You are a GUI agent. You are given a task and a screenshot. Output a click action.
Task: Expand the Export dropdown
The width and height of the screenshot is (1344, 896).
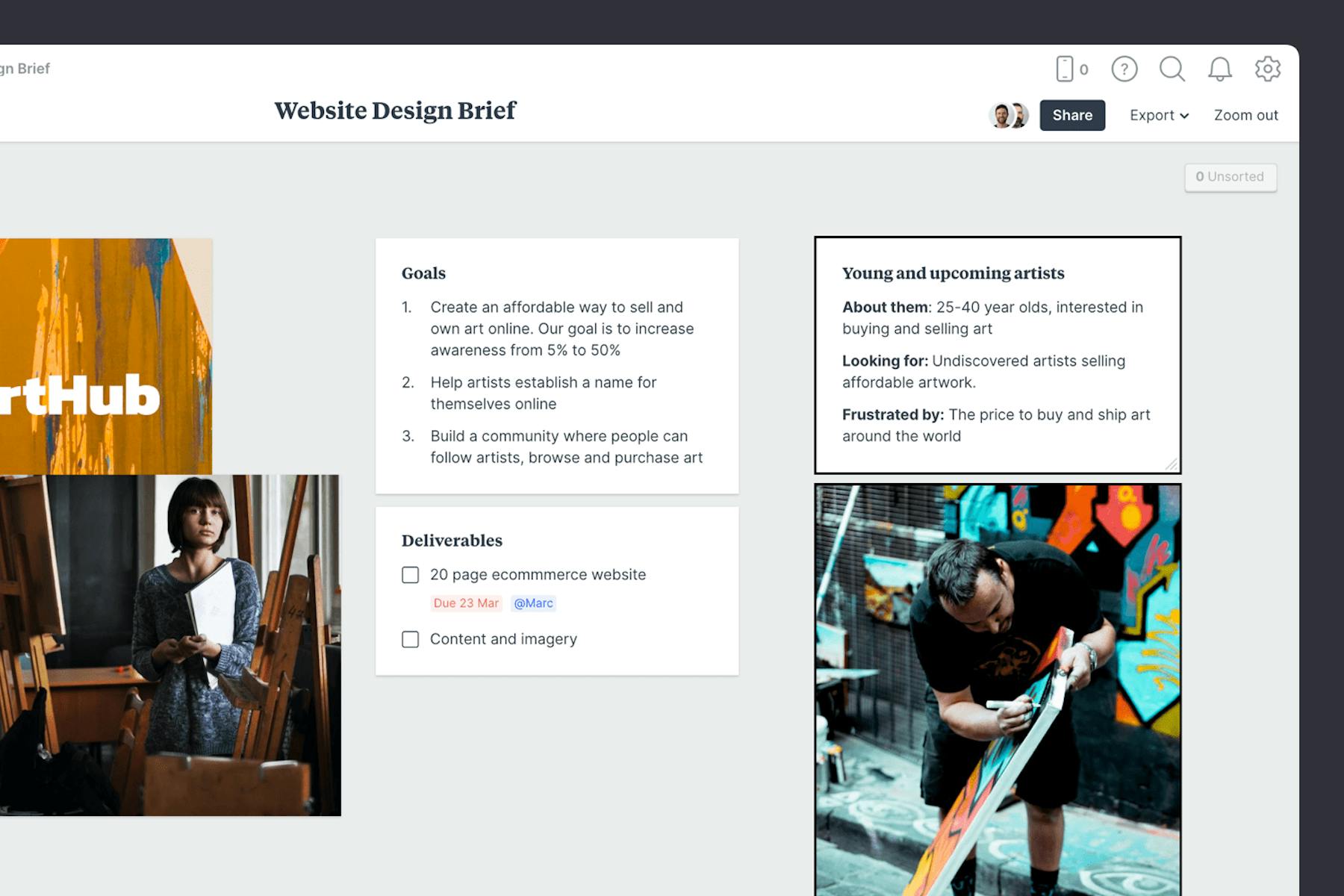1158,115
